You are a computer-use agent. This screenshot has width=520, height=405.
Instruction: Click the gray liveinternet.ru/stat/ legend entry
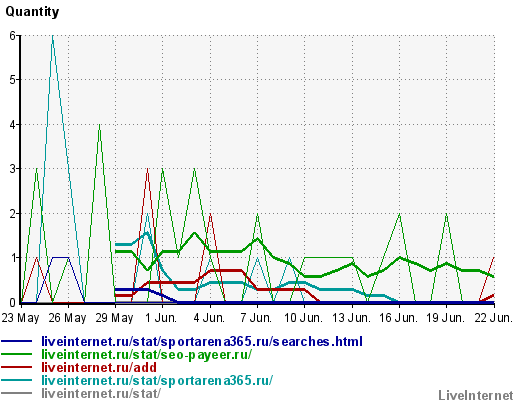[x=101, y=394]
